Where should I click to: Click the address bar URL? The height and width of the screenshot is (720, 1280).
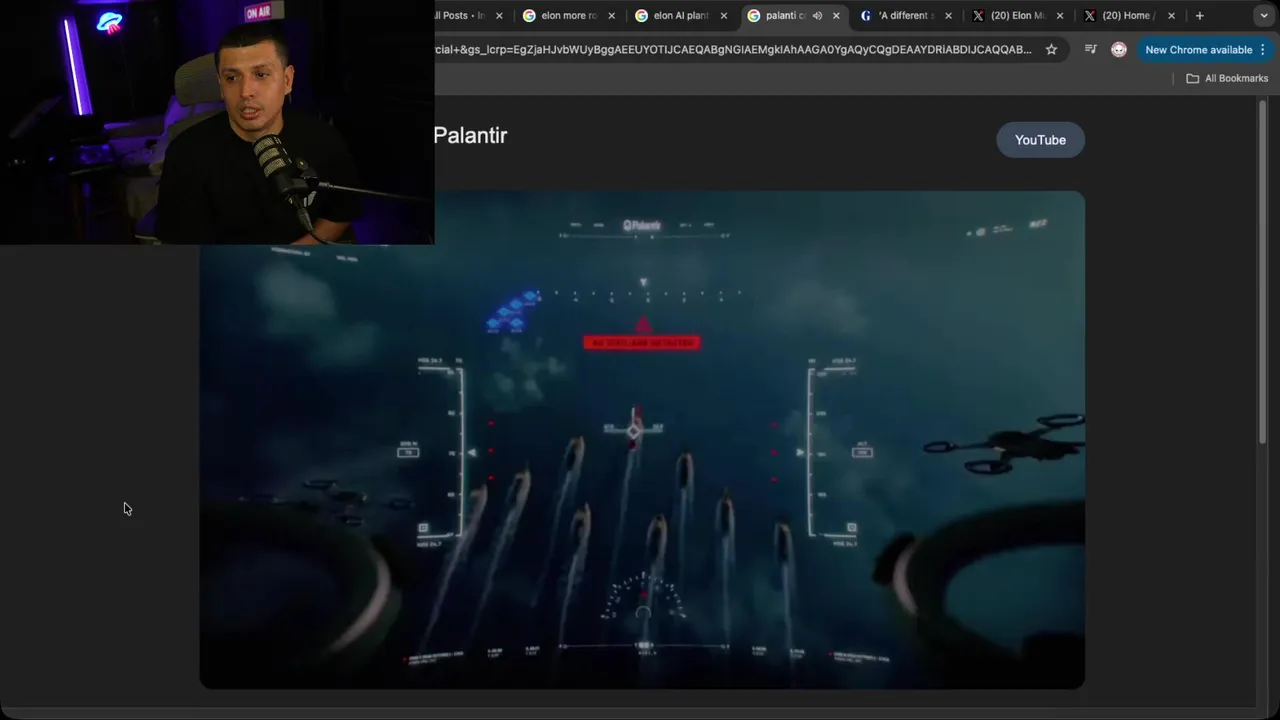click(733, 49)
